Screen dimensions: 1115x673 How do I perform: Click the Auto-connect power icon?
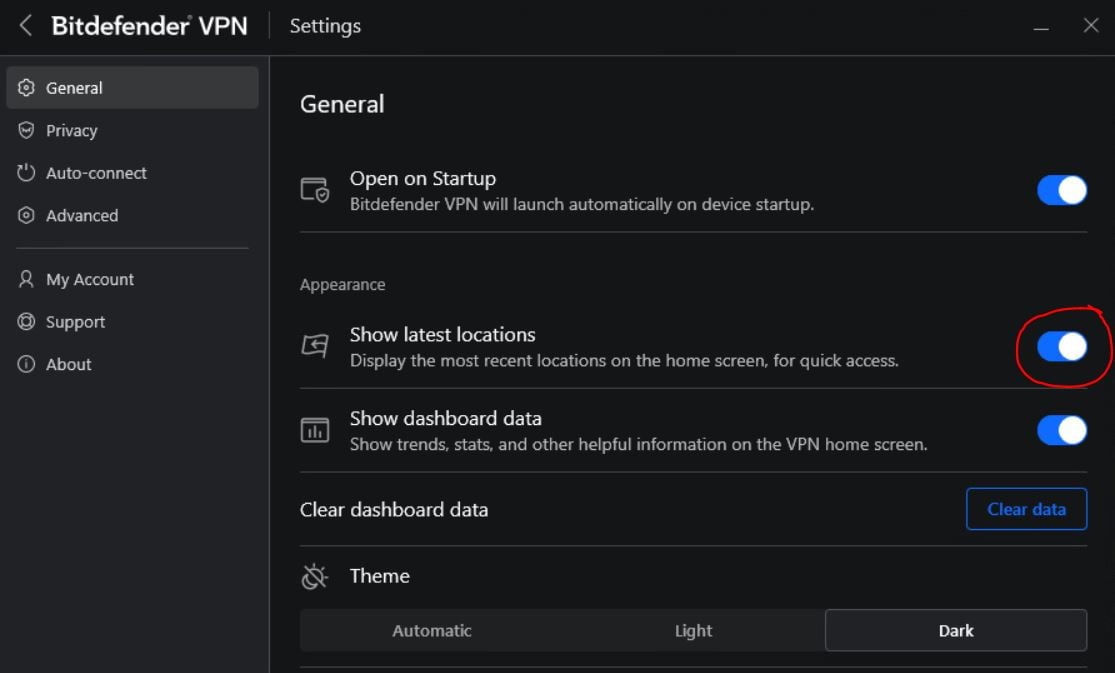(27, 173)
